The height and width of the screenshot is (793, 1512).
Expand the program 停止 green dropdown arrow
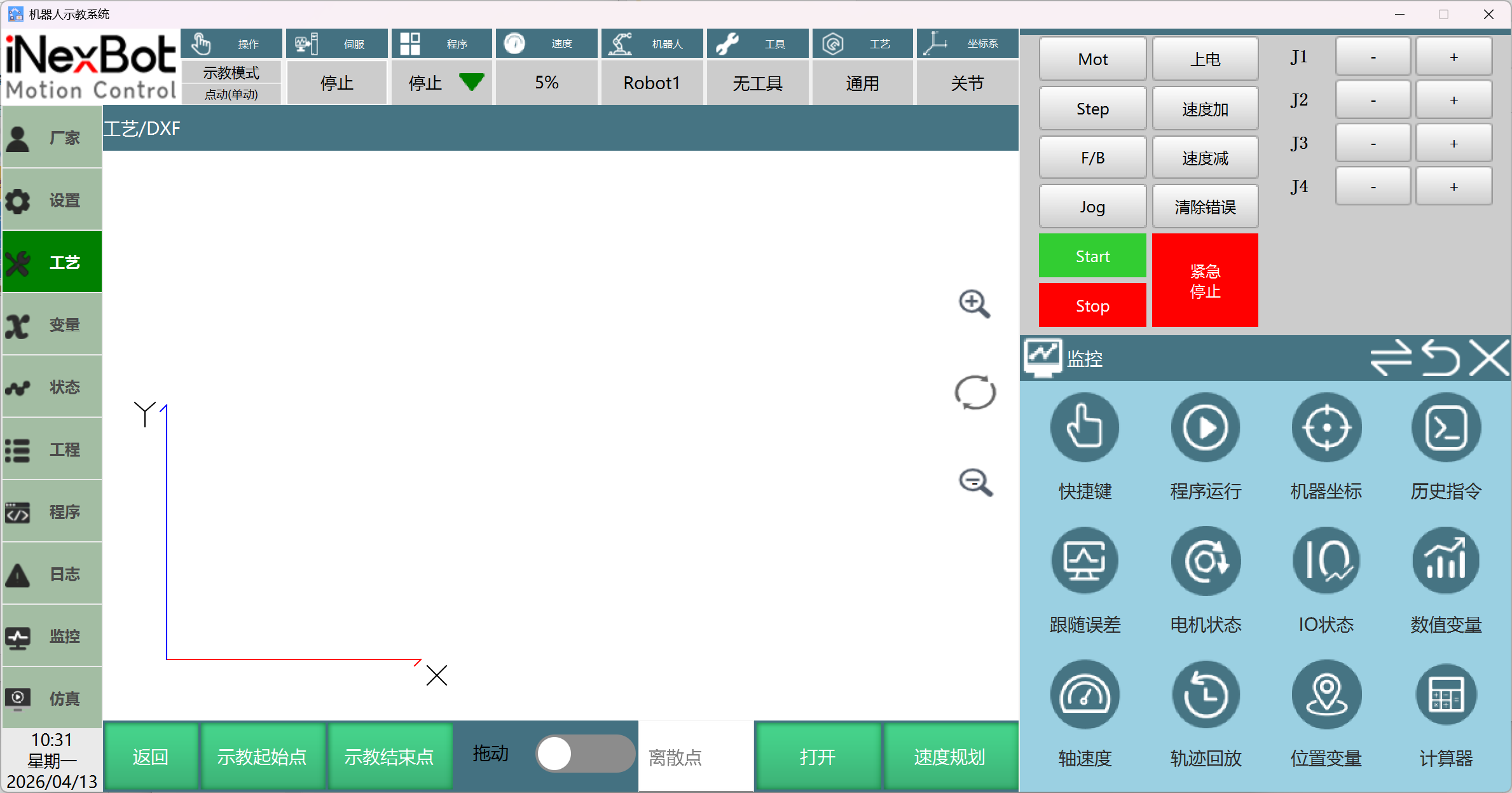point(471,82)
